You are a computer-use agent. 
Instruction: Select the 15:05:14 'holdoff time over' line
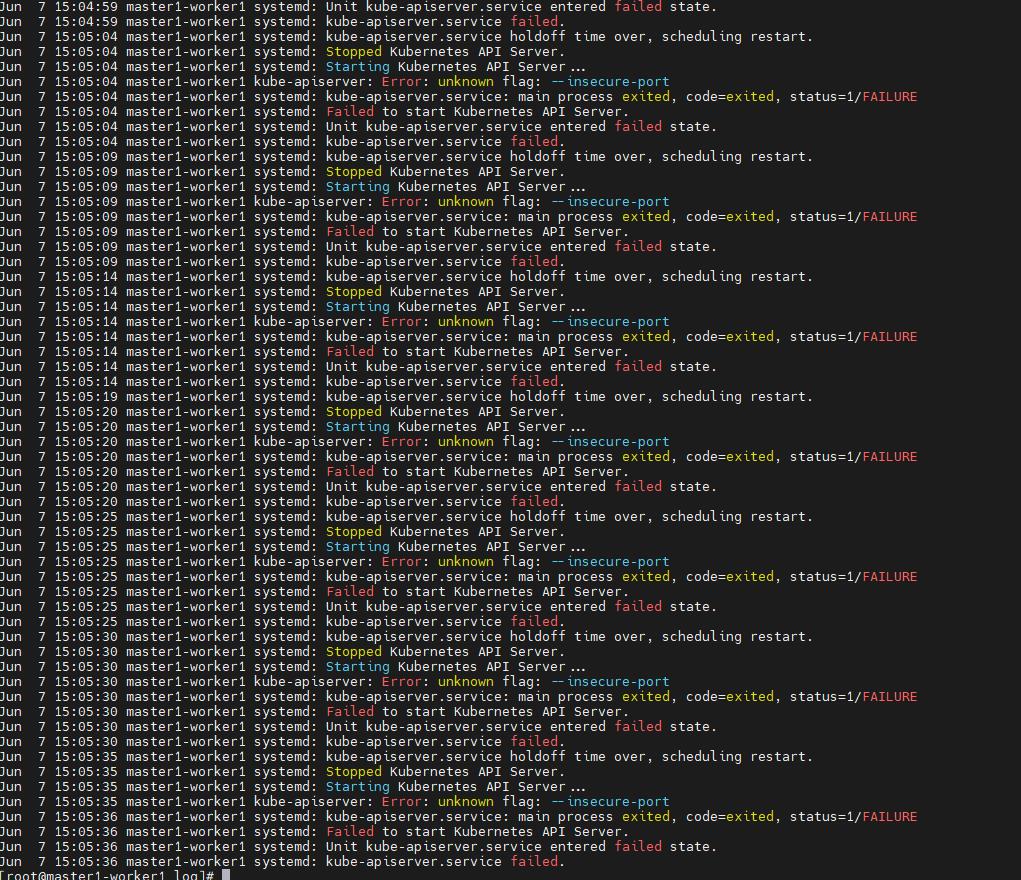(x=406, y=276)
